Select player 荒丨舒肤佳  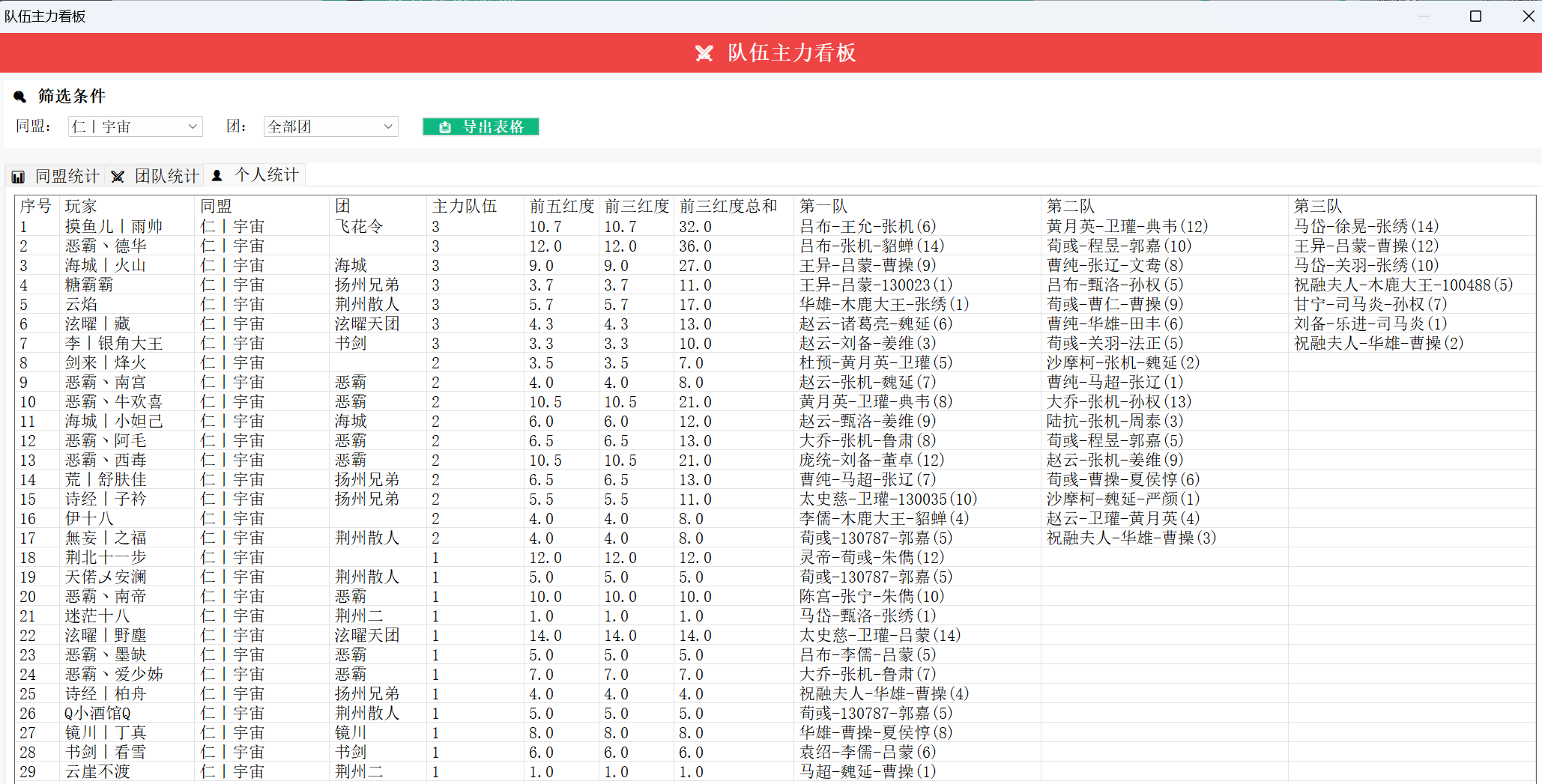[106, 479]
